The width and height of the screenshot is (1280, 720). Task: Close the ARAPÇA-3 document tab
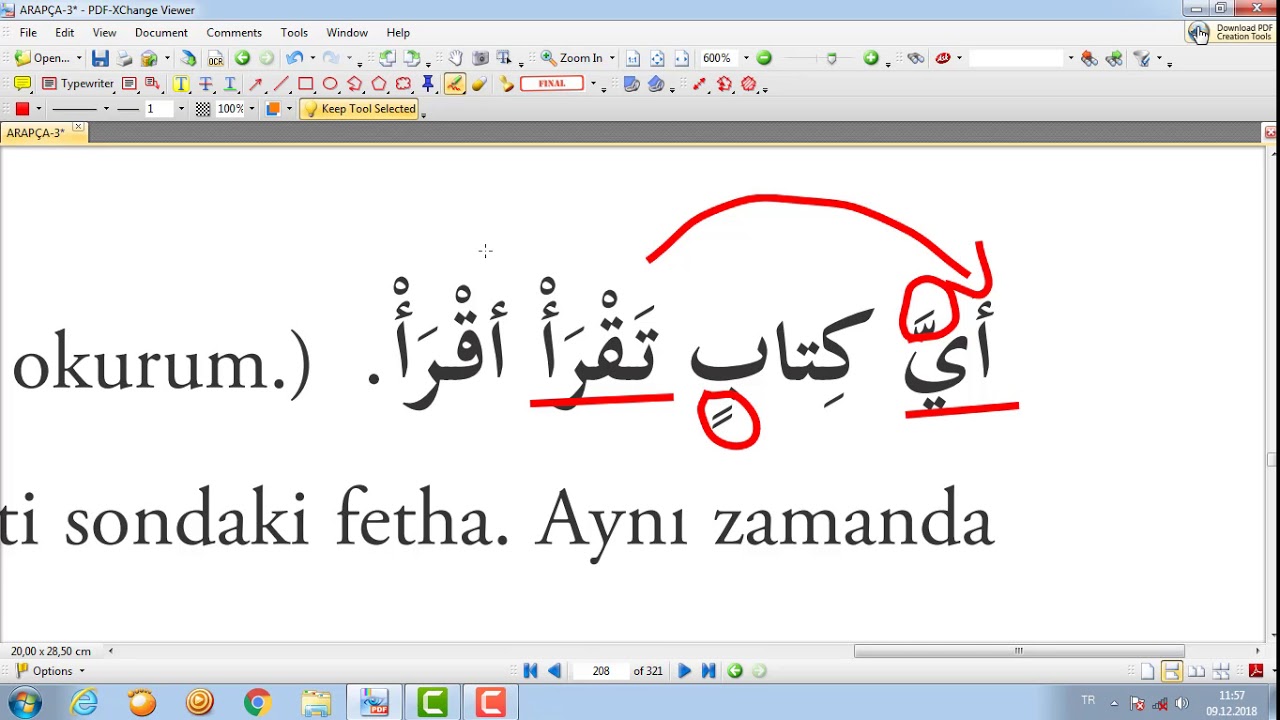click(x=78, y=128)
